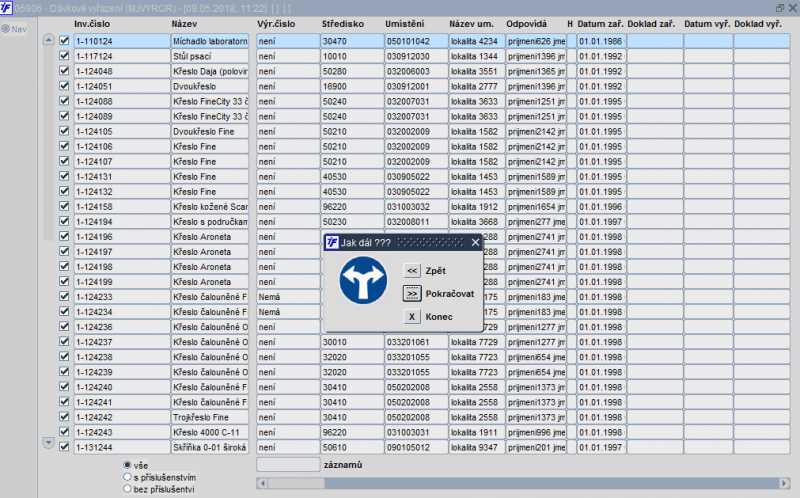Image resolution: width=800 pixels, height=498 pixels.
Task: Click the Umístění column header
Action: click(x=405, y=24)
